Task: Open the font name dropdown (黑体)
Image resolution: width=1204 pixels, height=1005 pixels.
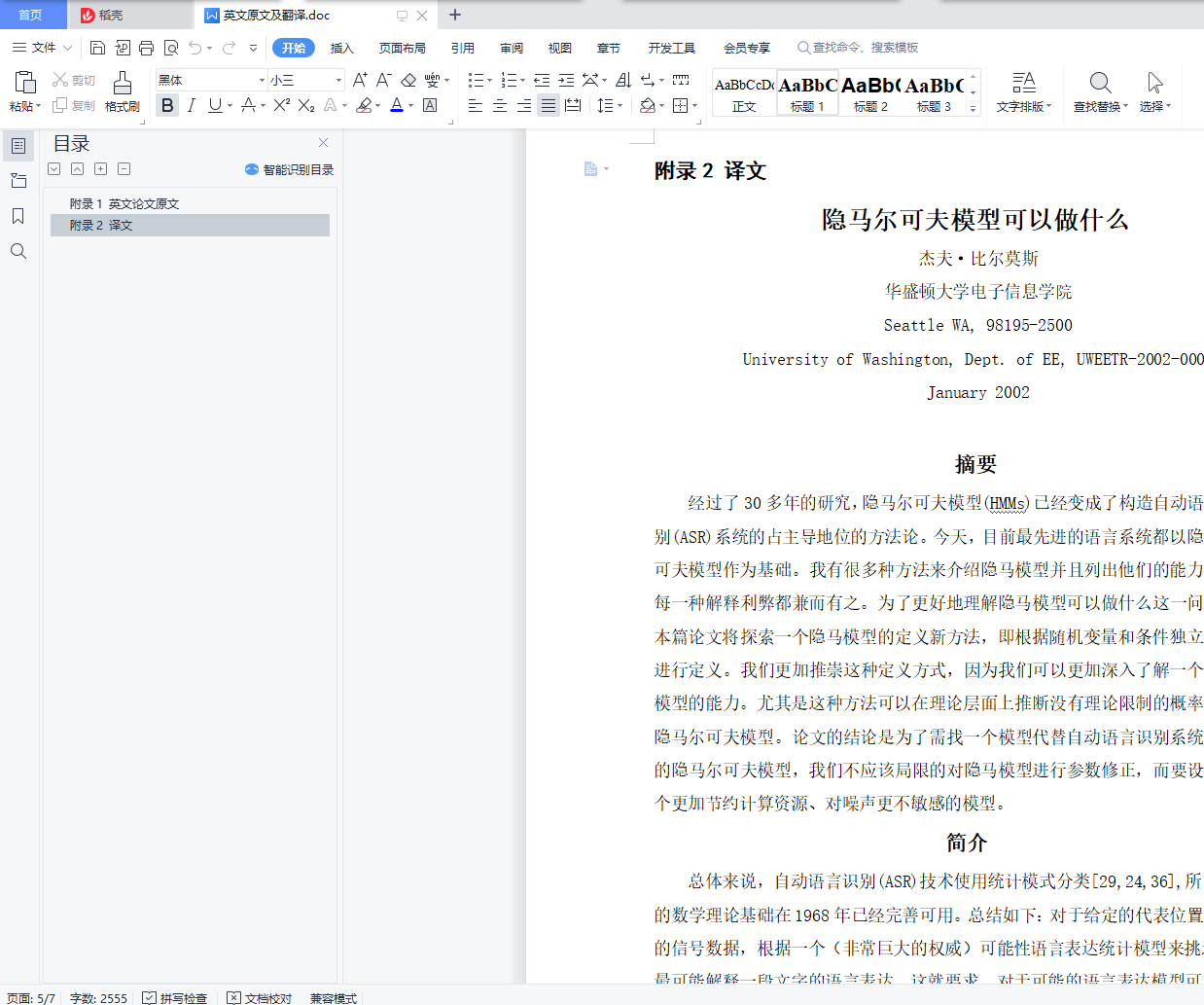Action: 262,80
